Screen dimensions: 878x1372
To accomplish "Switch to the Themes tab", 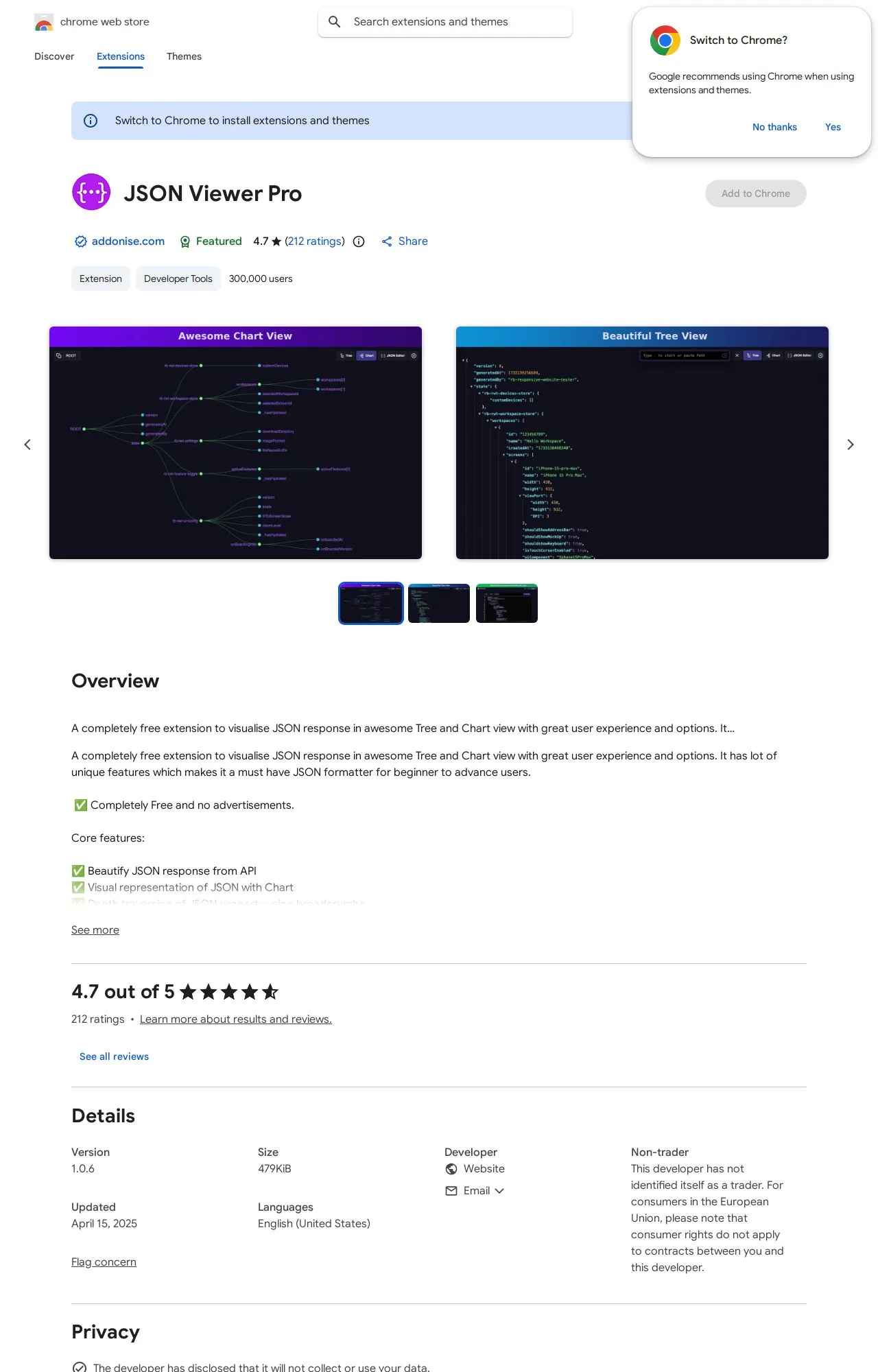I will point(184,56).
